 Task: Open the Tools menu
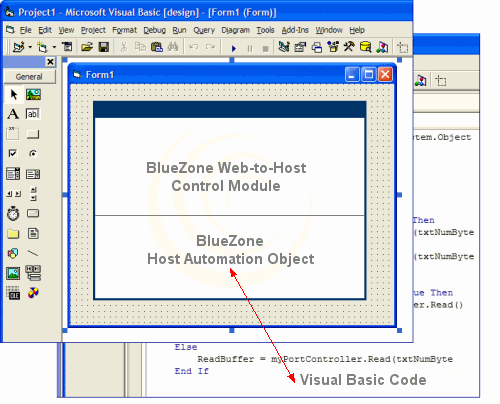265,30
